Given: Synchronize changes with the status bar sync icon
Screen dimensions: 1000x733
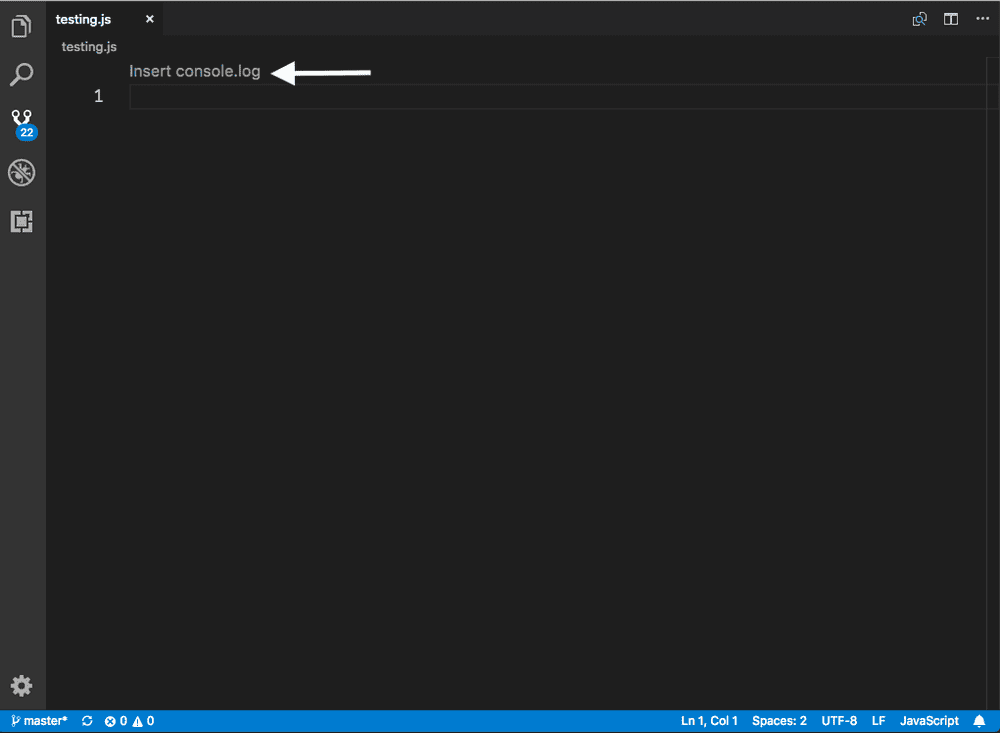Looking at the screenshot, I should (86, 720).
